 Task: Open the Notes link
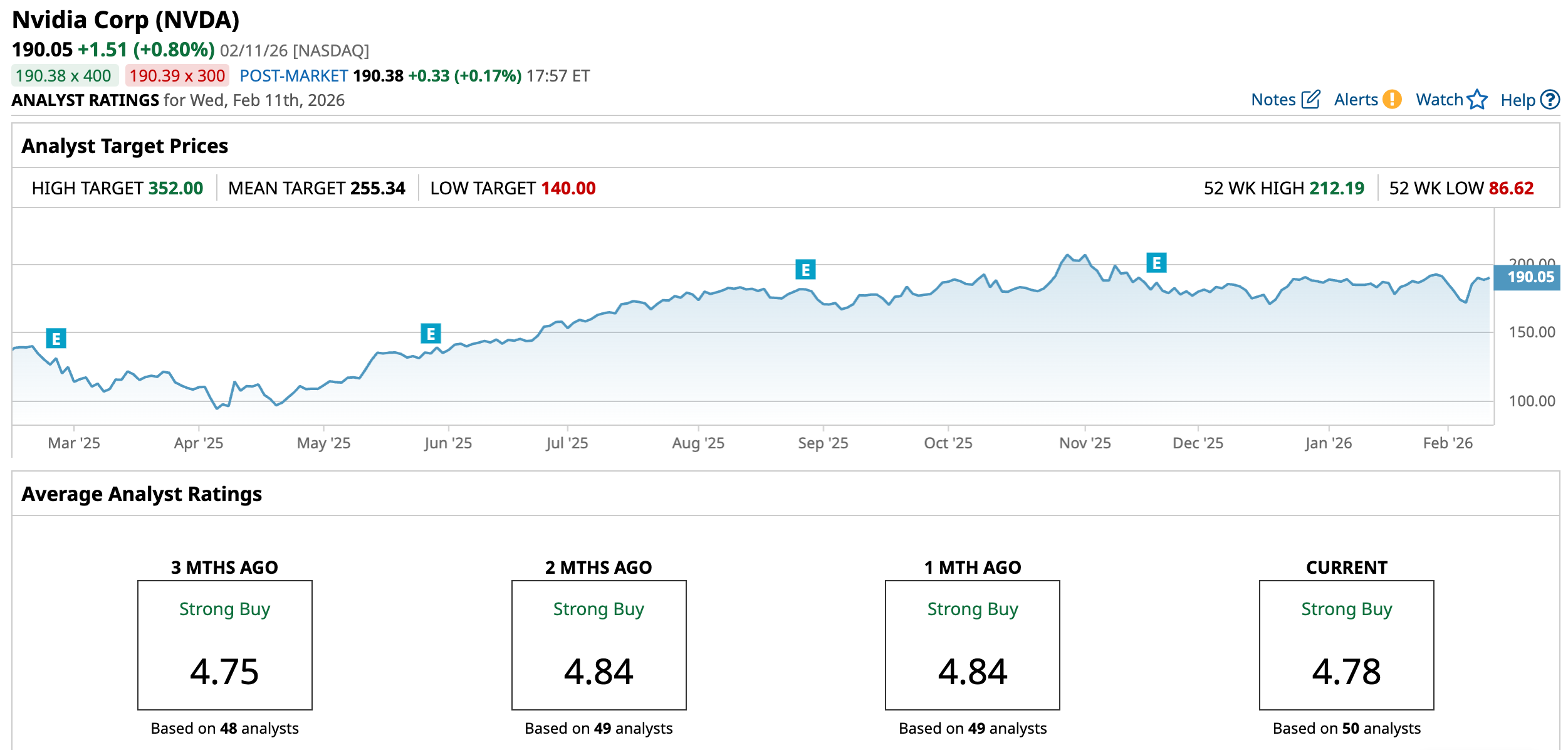click(1273, 100)
